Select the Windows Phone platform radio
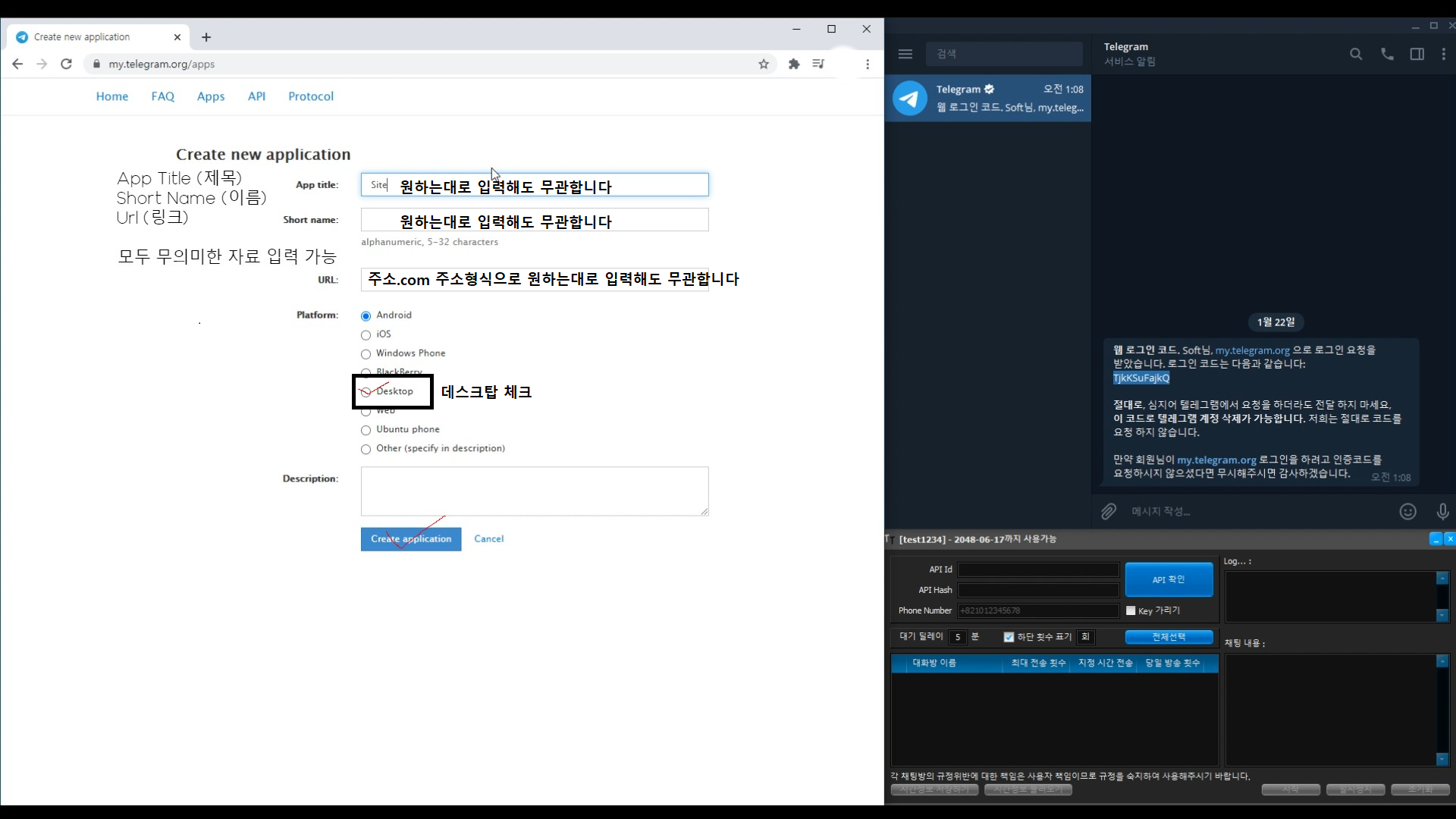The width and height of the screenshot is (1456, 819). click(366, 354)
